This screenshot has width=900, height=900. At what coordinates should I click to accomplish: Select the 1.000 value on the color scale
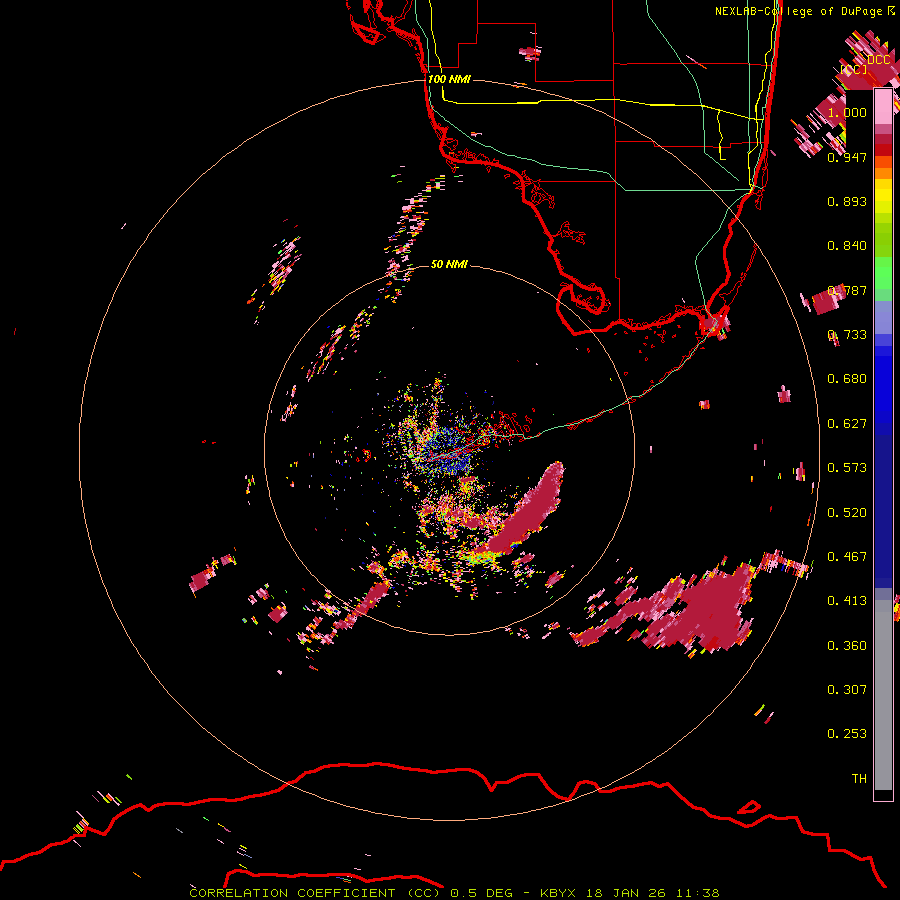847,112
